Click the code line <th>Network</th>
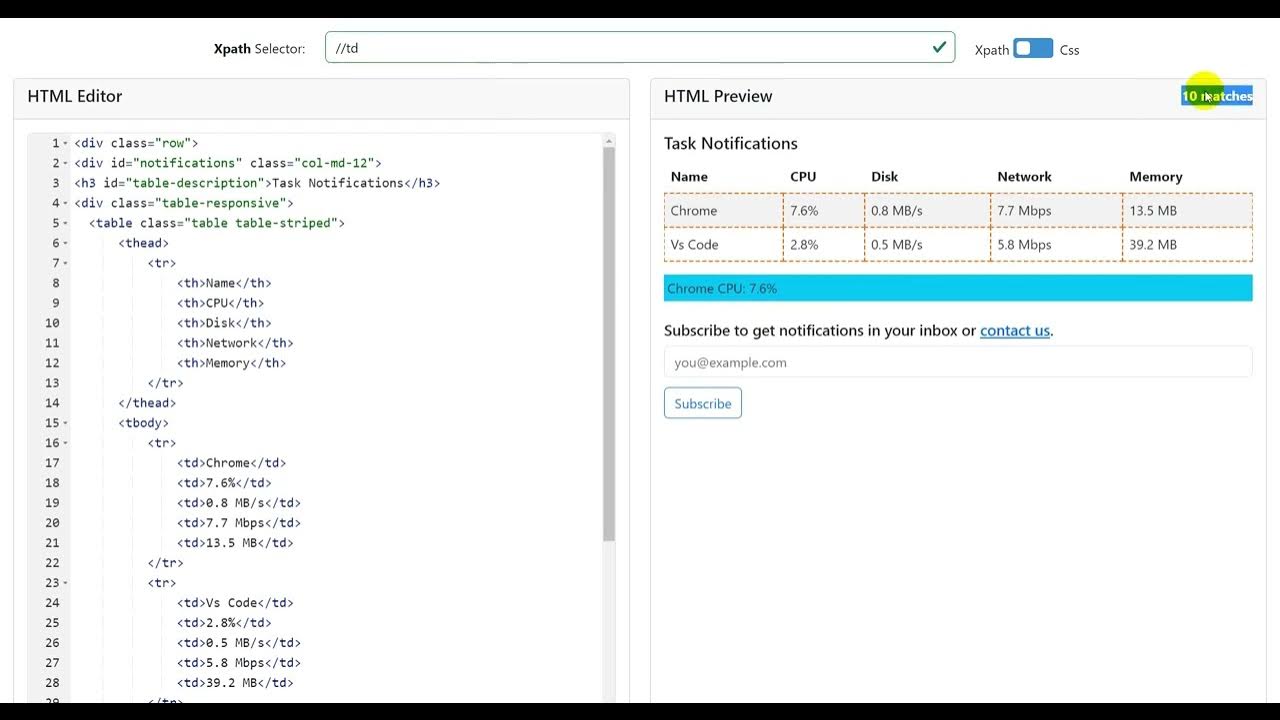 pos(235,343)
